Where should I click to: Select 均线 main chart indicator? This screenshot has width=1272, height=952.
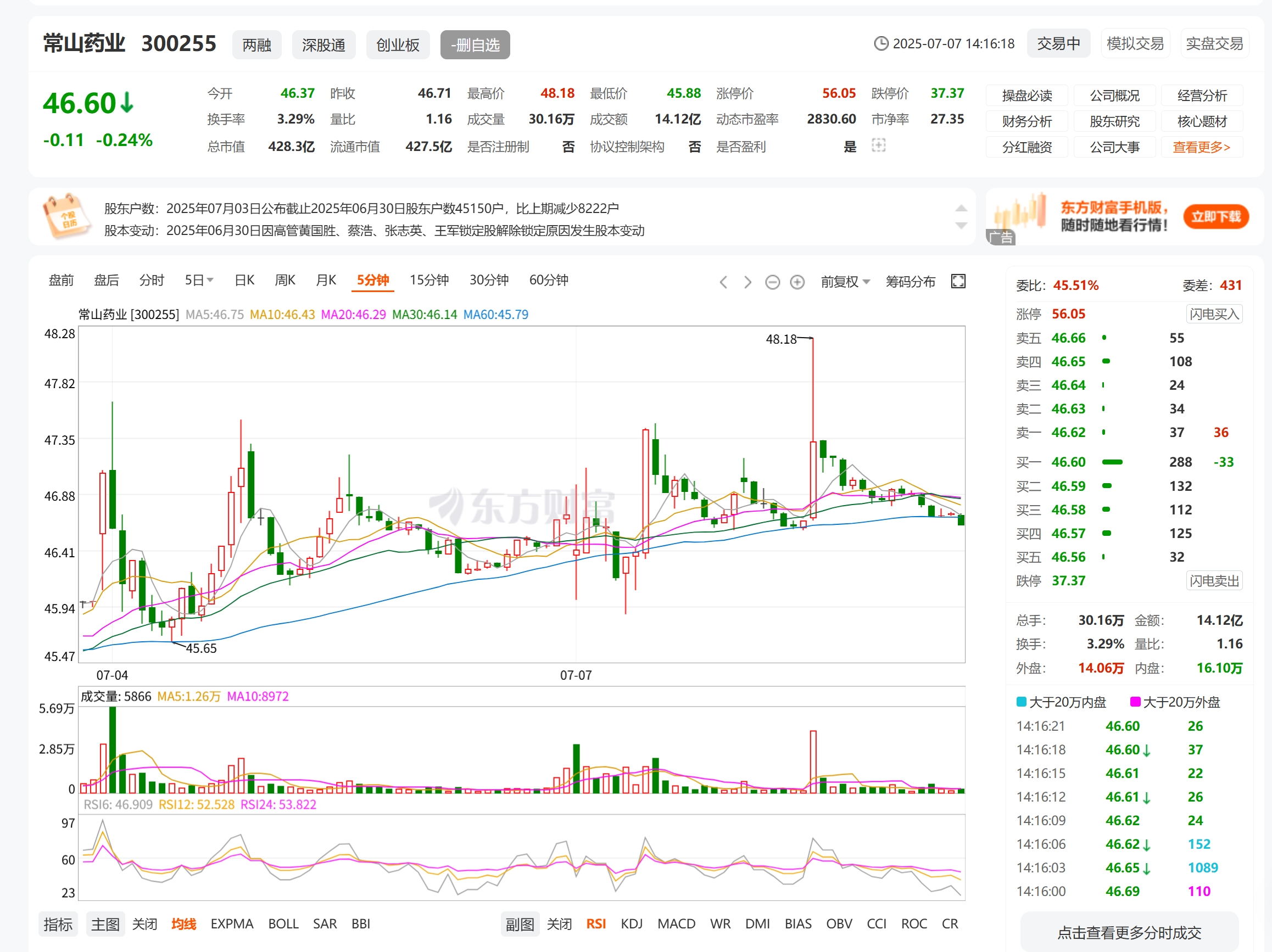pyautogui.click(x=183, y=924)
